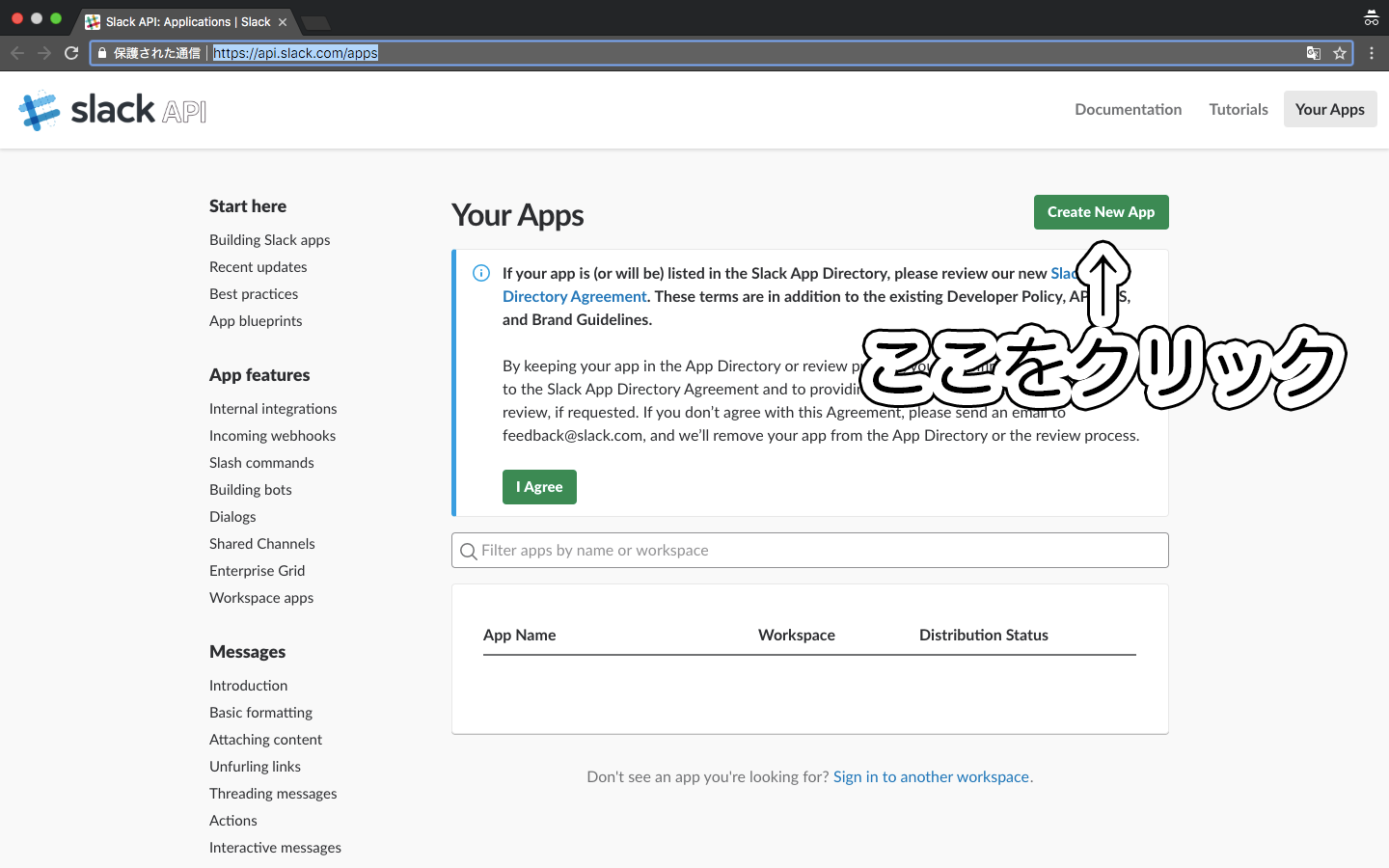Click the Start here sidebar heading

(248, 205)
